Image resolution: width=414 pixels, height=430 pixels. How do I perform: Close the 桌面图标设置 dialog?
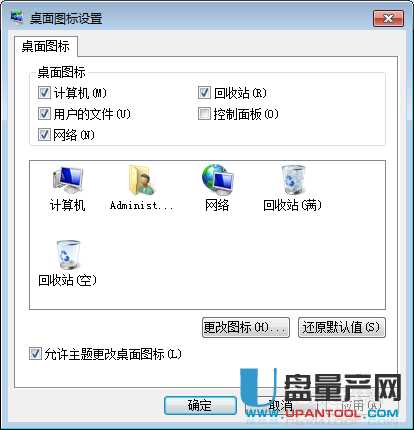[389, 18]
